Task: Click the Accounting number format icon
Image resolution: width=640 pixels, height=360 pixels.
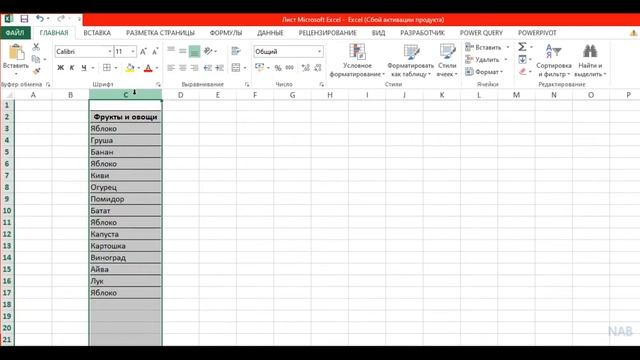Action: coord(260,67)
